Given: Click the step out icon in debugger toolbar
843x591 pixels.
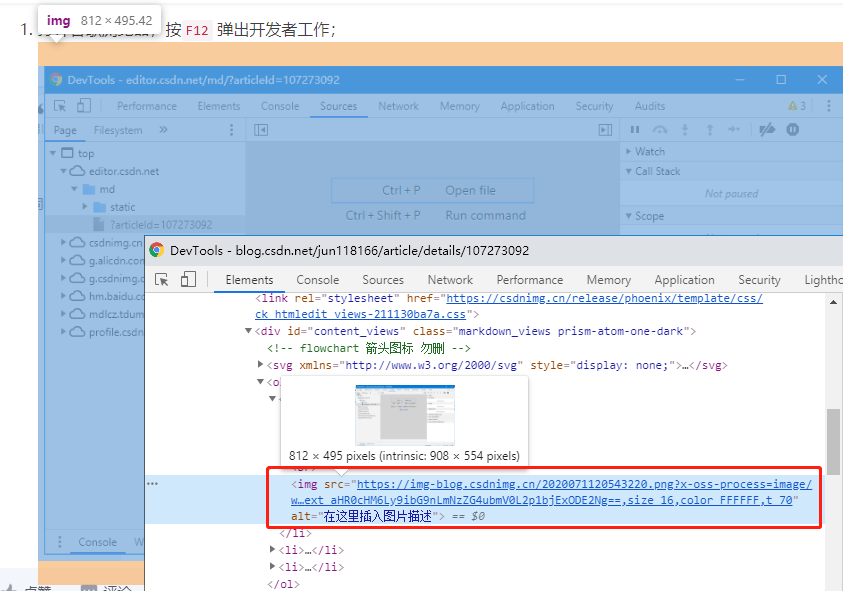Looking at the screenshot, I should (710, 130).
